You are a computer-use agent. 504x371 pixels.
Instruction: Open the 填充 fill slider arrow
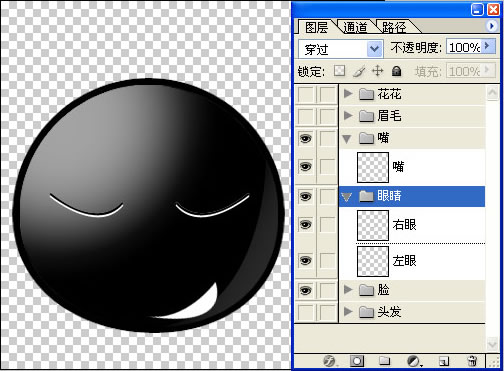pos(487,69)
